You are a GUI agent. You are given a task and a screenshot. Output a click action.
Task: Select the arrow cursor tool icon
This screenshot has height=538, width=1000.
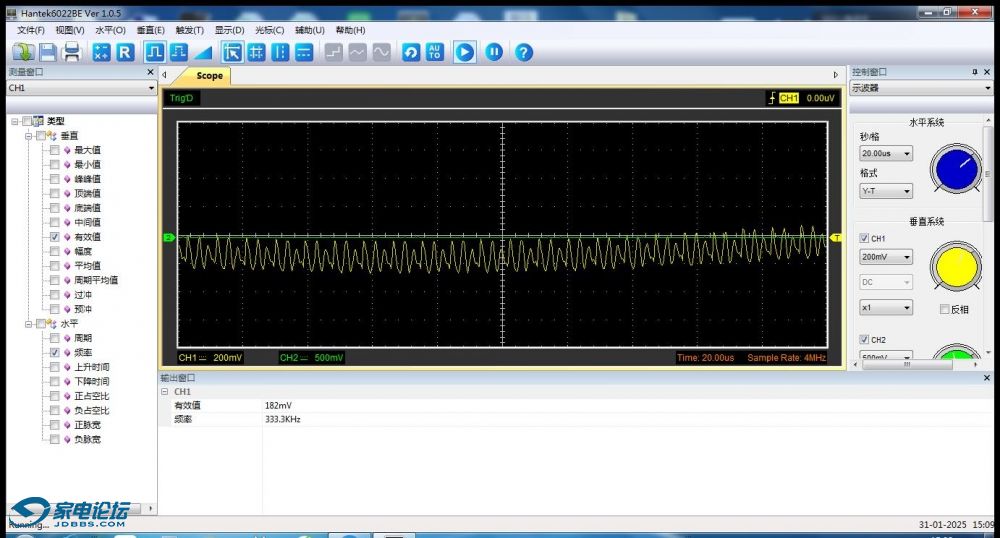(232, 52)
